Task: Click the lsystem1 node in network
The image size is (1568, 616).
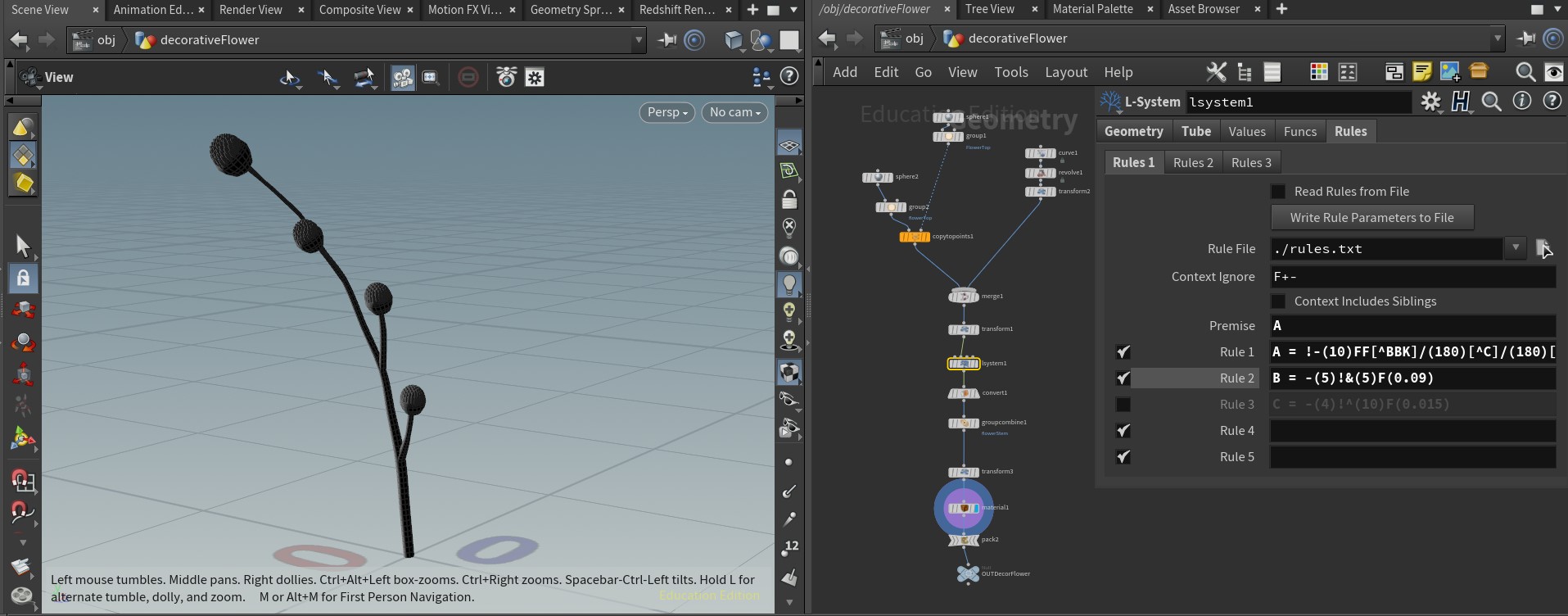Action: [x=964, y=364]
